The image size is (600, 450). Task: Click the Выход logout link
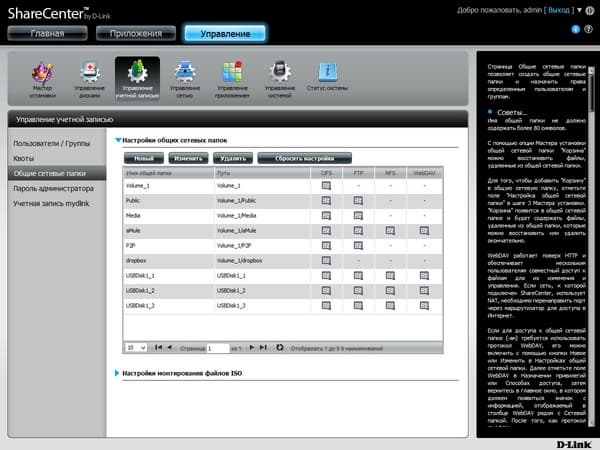(559, 10)
